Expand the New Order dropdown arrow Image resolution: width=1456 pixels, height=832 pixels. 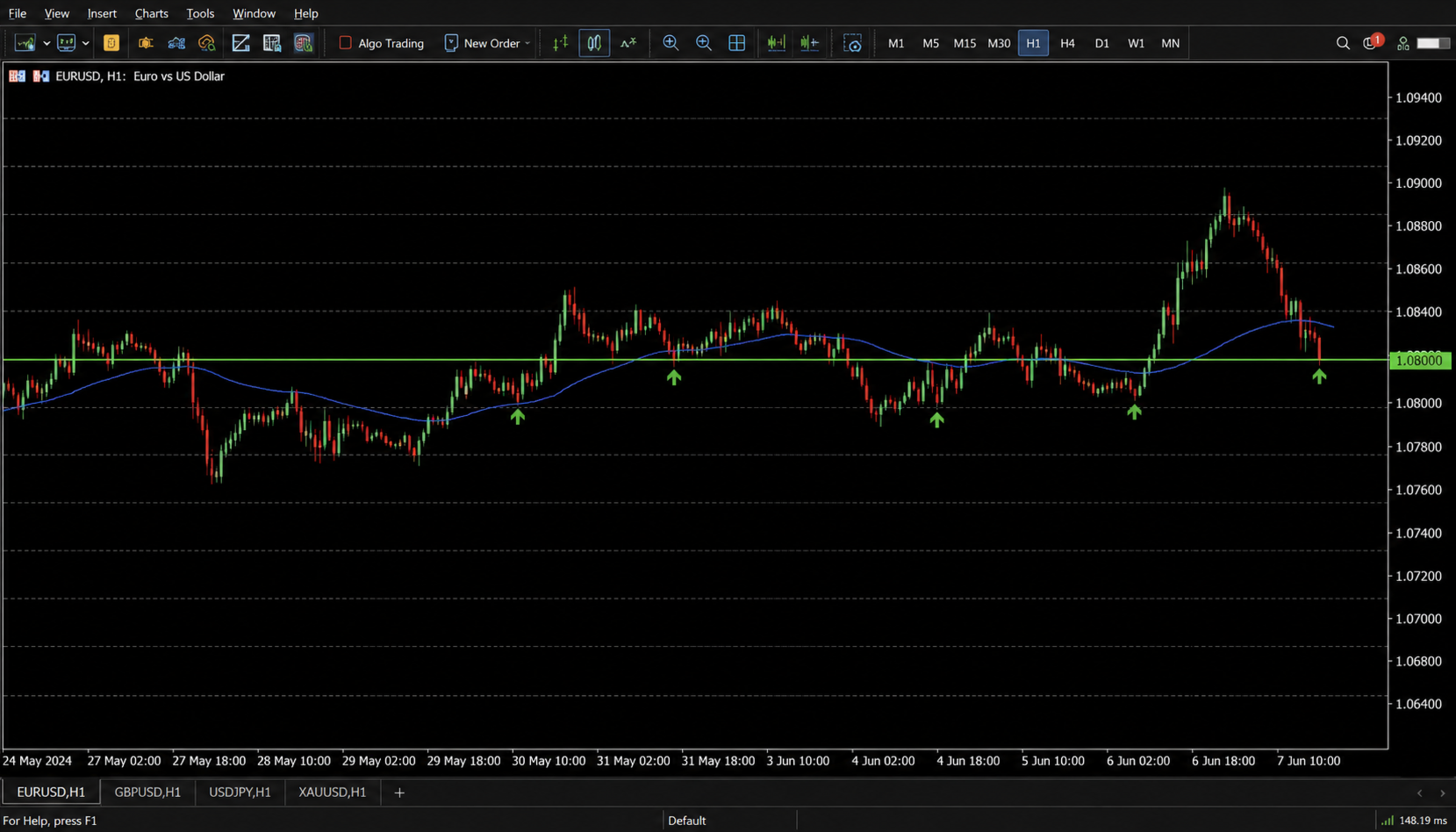pyautogui.click(x=527, y=43)
